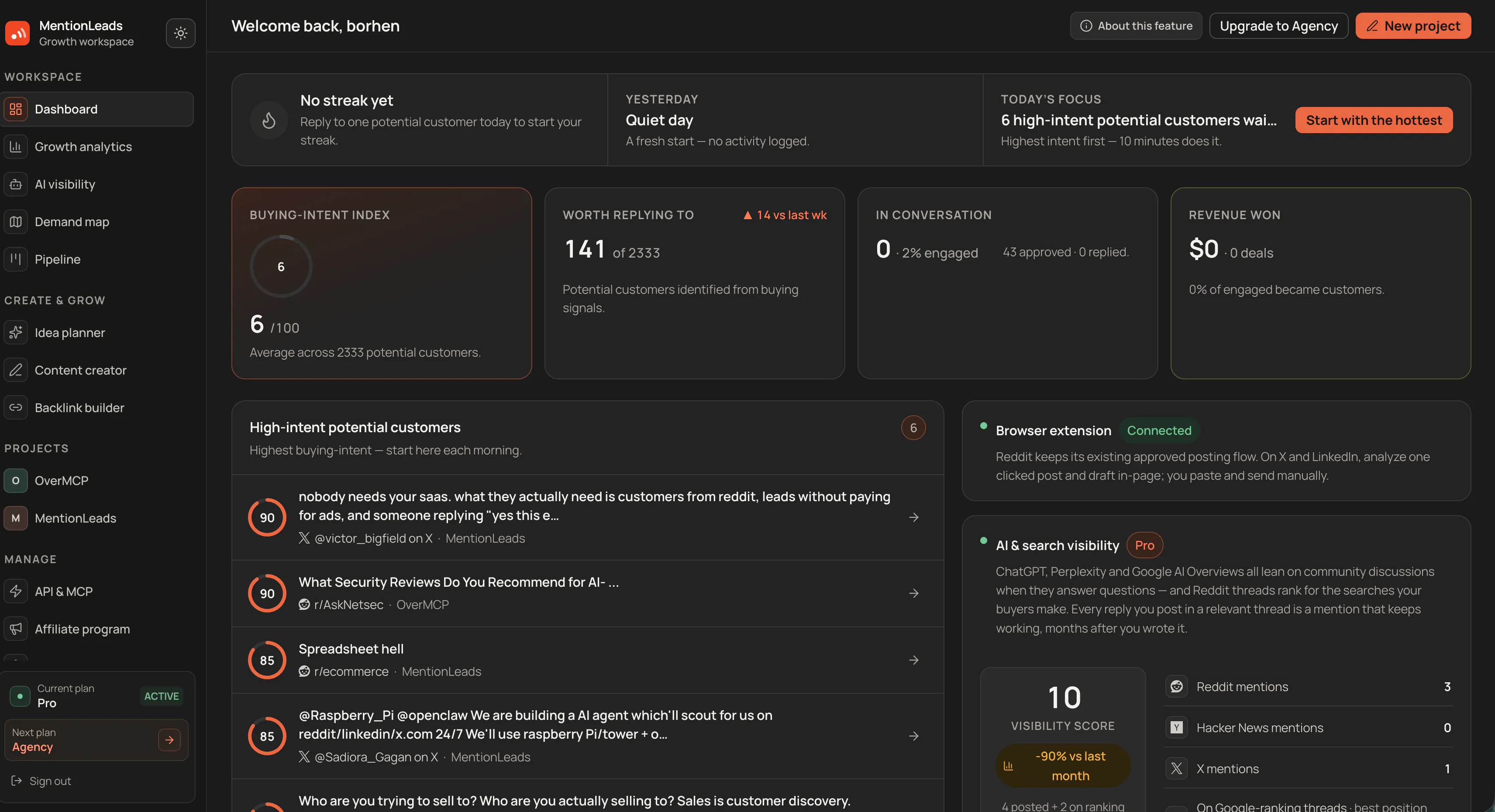Click the ACTIVE plan badge
The height and width of the screenshot is (812, 1495).
(x=162, y=696)
